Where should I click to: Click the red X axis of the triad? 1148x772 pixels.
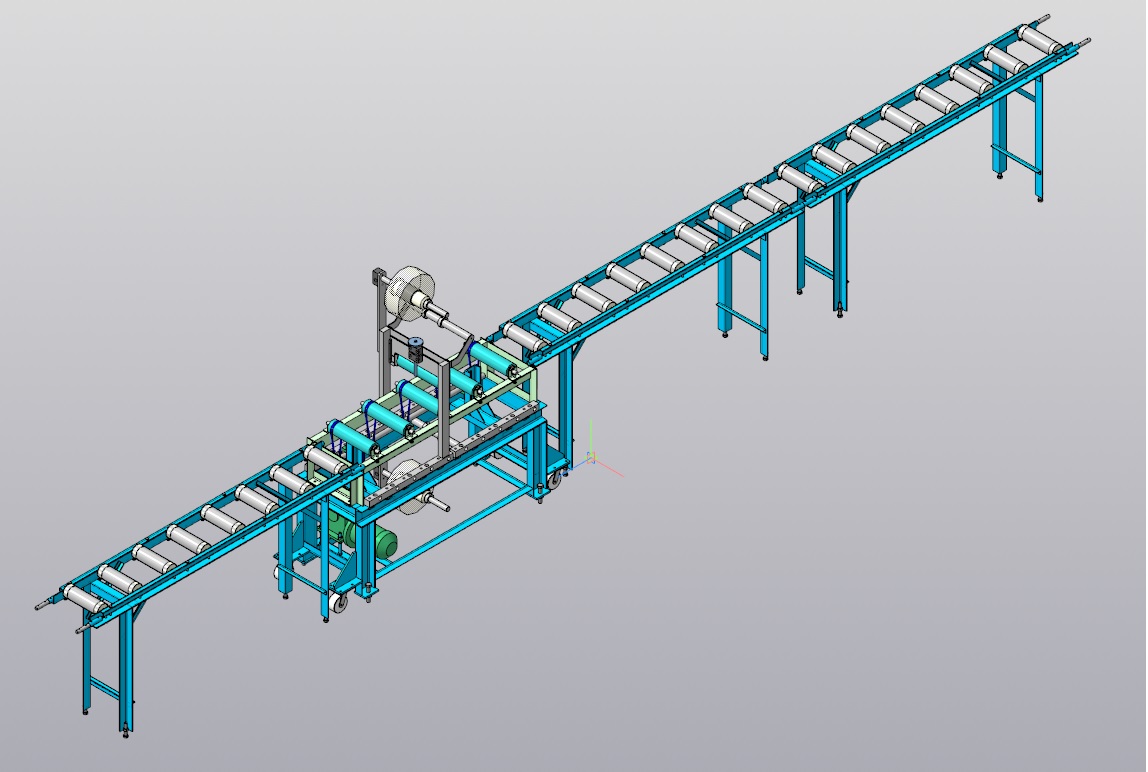point(611,469)
